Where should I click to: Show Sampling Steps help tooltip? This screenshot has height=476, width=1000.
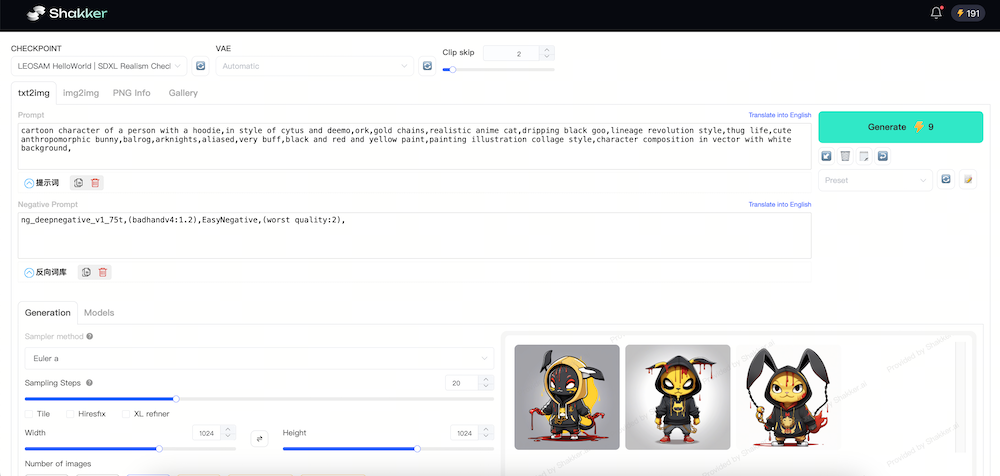pos(89,383)
